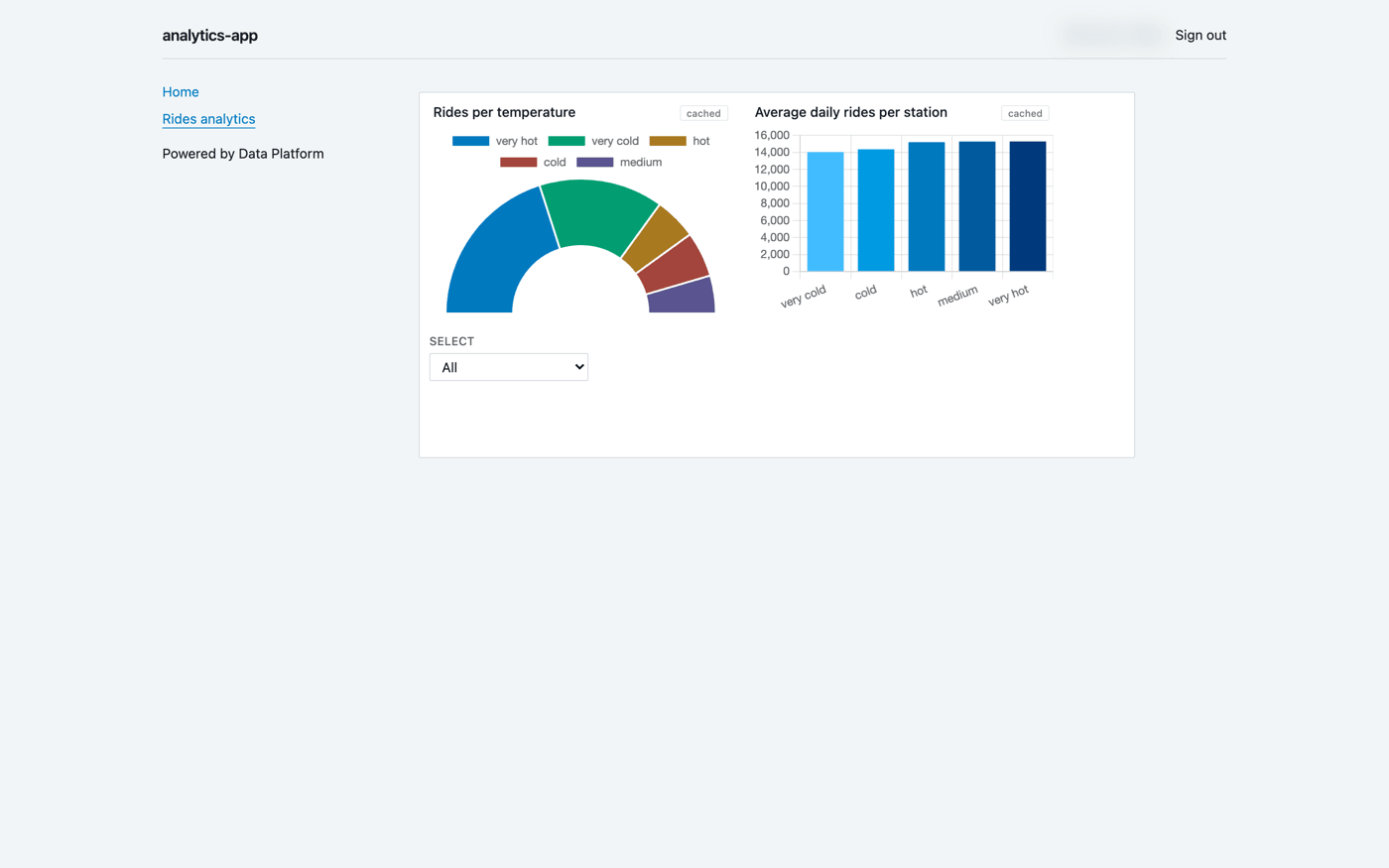The height and width of the screenshot is (868, 1389).
Task: Click the hot bar in the bar chart
Action: click(927, 206)
